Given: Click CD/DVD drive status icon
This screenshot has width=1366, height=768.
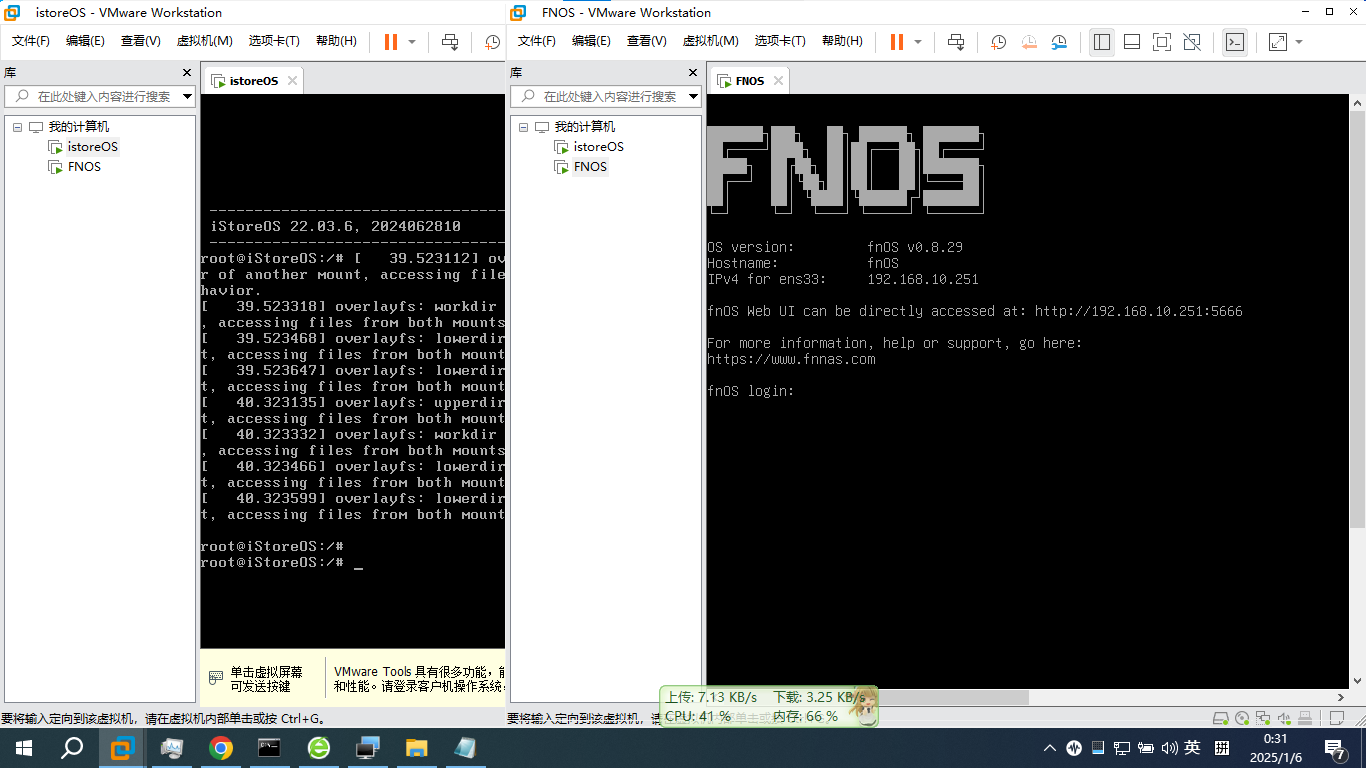Looking at the screenshot, I should [1242, 718].
